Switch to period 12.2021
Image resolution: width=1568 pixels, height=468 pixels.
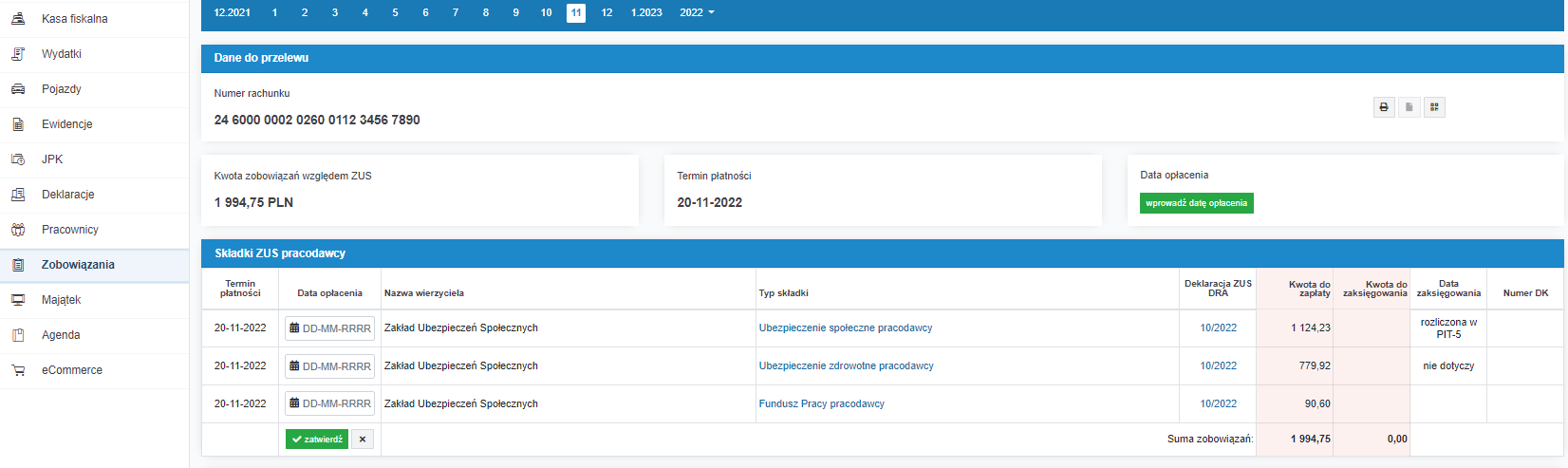[233, 12]
